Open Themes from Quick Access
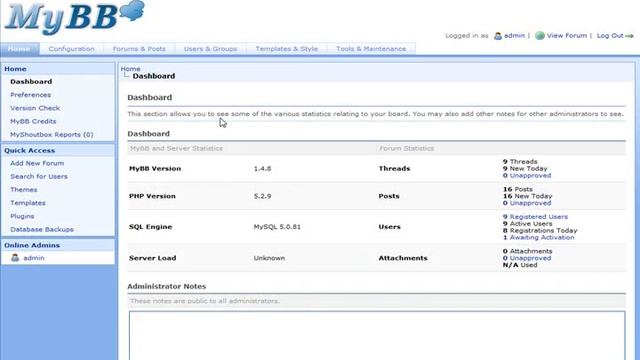This screenshot has height=360, width=640. pos(24,190)
